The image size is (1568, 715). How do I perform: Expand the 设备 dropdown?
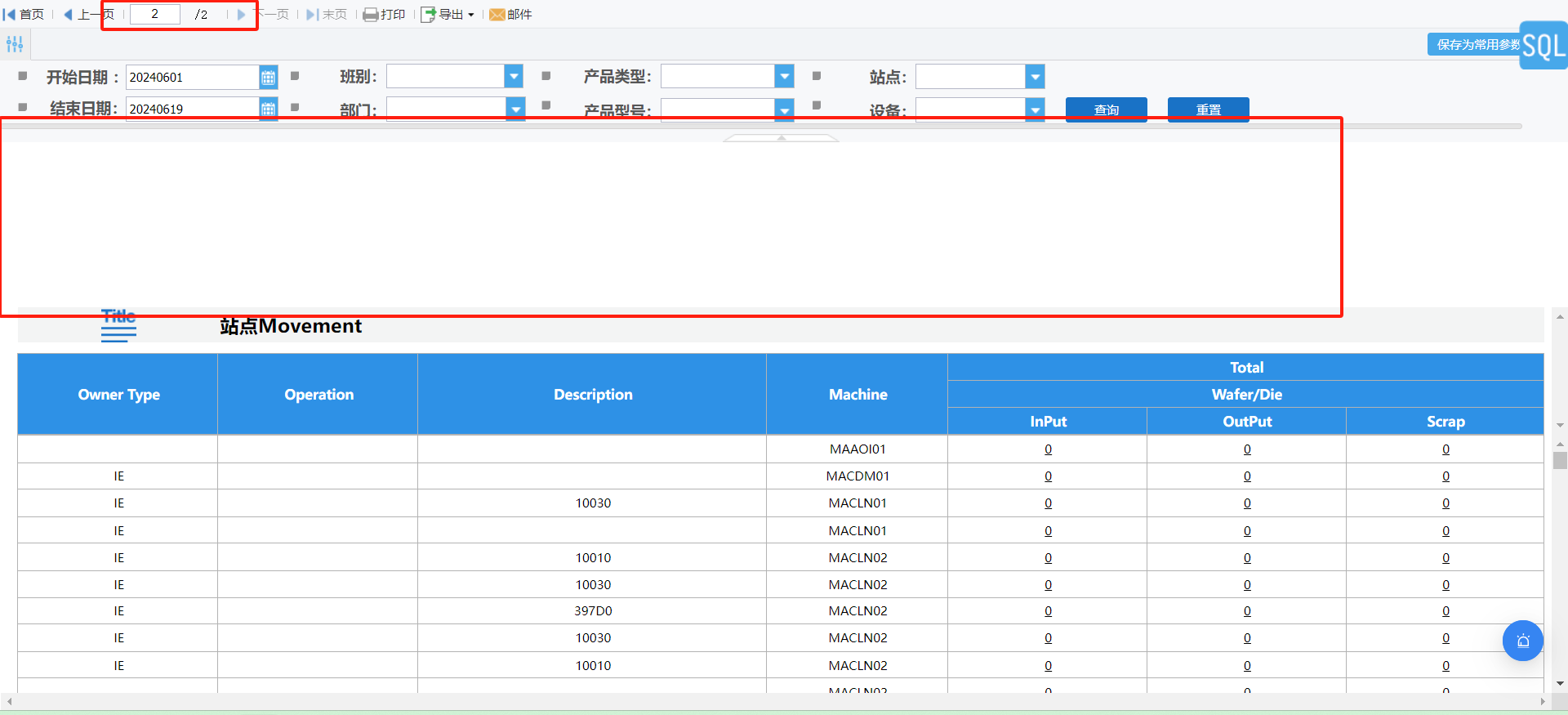coord(1035,109)
